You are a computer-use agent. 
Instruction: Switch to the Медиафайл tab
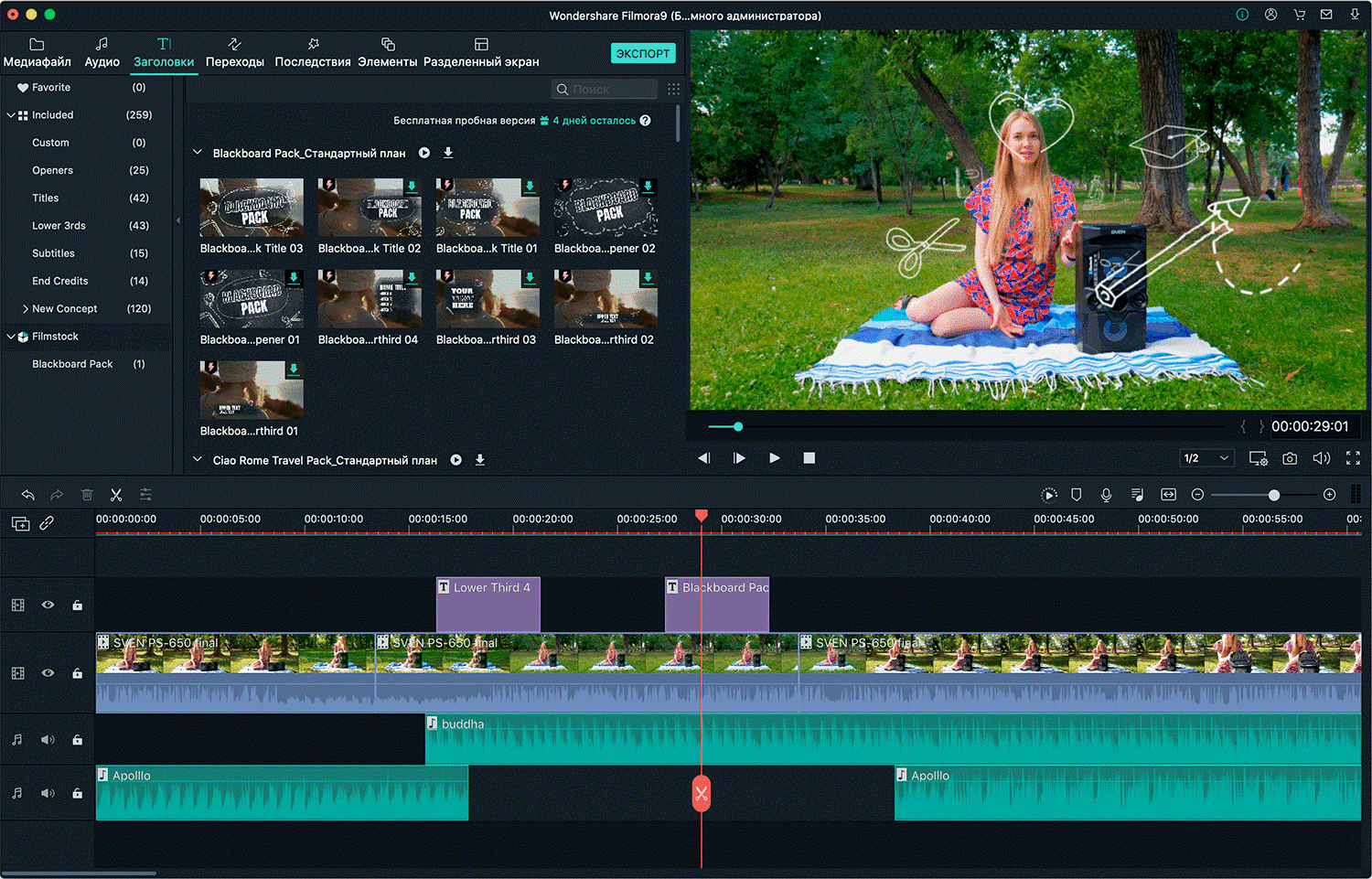point(38,53)
